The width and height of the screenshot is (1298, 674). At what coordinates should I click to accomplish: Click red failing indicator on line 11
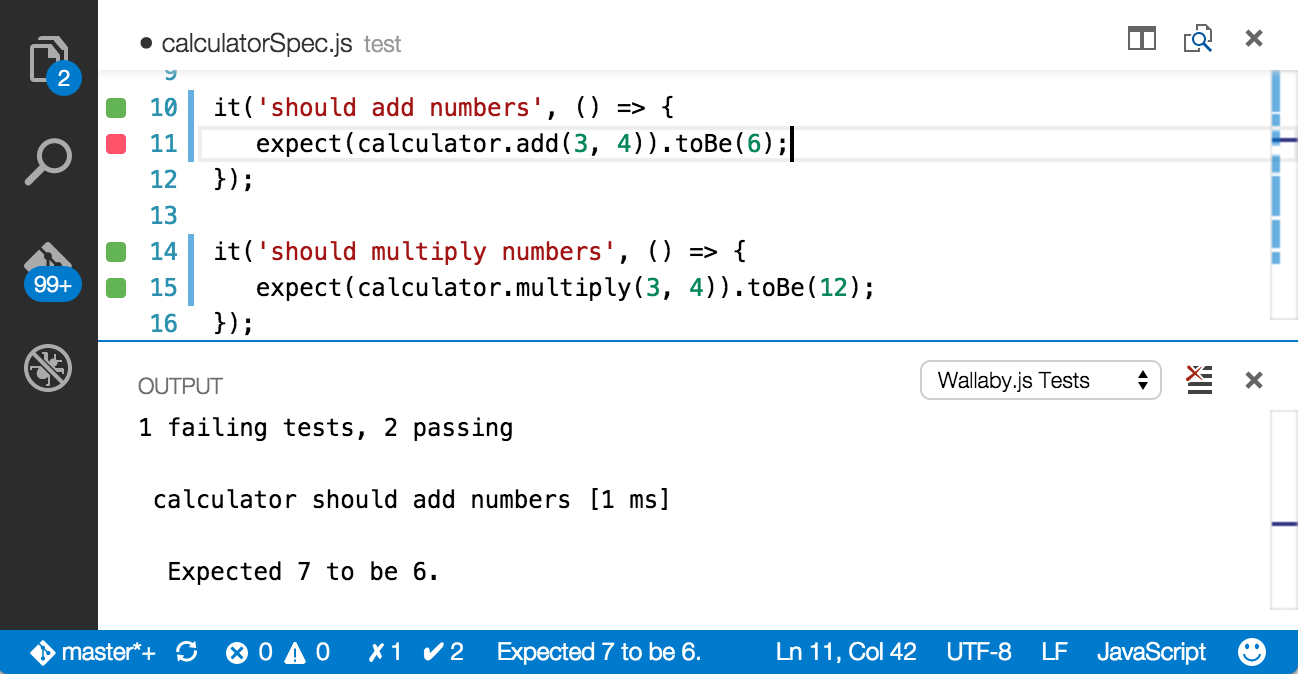click(x=116, y=144)
